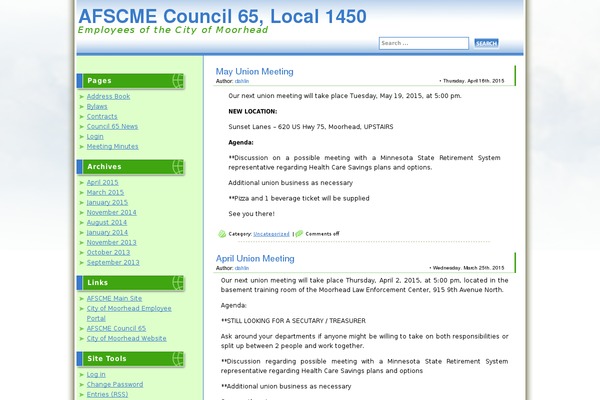Click the 'NEW LOCATION:' text
The width and height of the screenshot is (600, 400).
253,112
